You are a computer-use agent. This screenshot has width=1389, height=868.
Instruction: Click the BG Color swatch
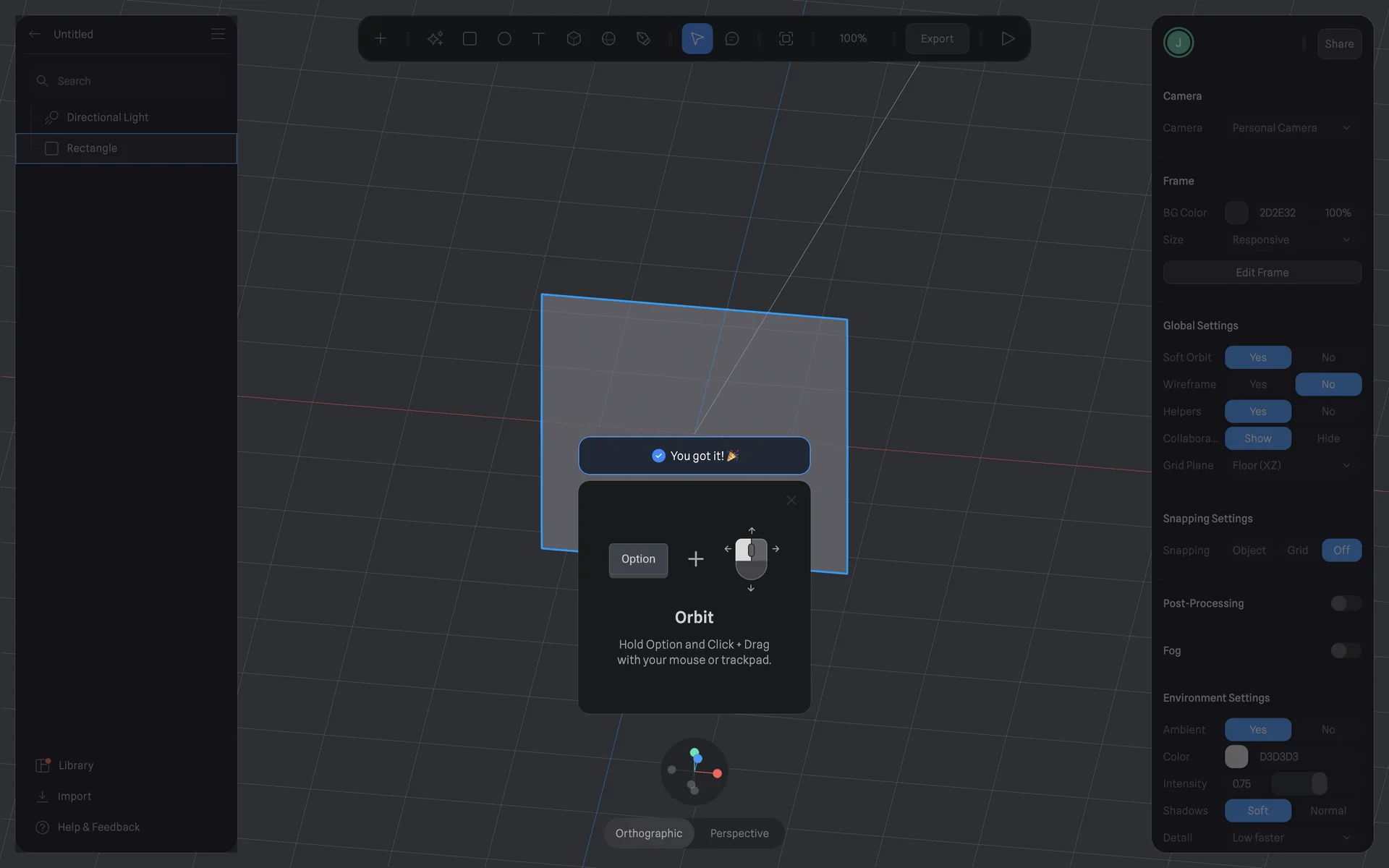point(1236,213)
